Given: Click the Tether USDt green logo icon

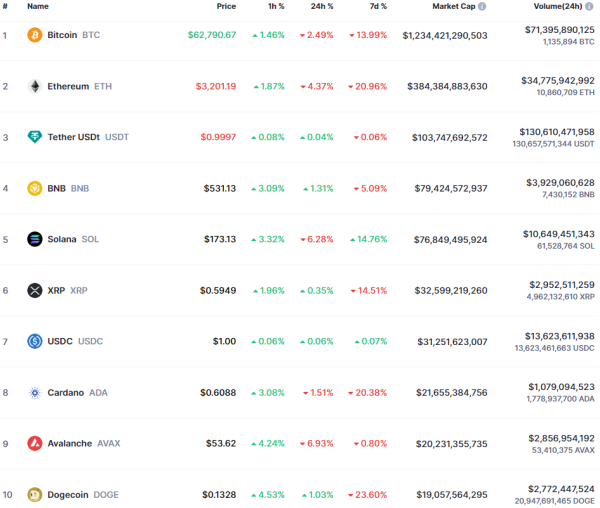Looking at the screenshot, I should [34, 137].
